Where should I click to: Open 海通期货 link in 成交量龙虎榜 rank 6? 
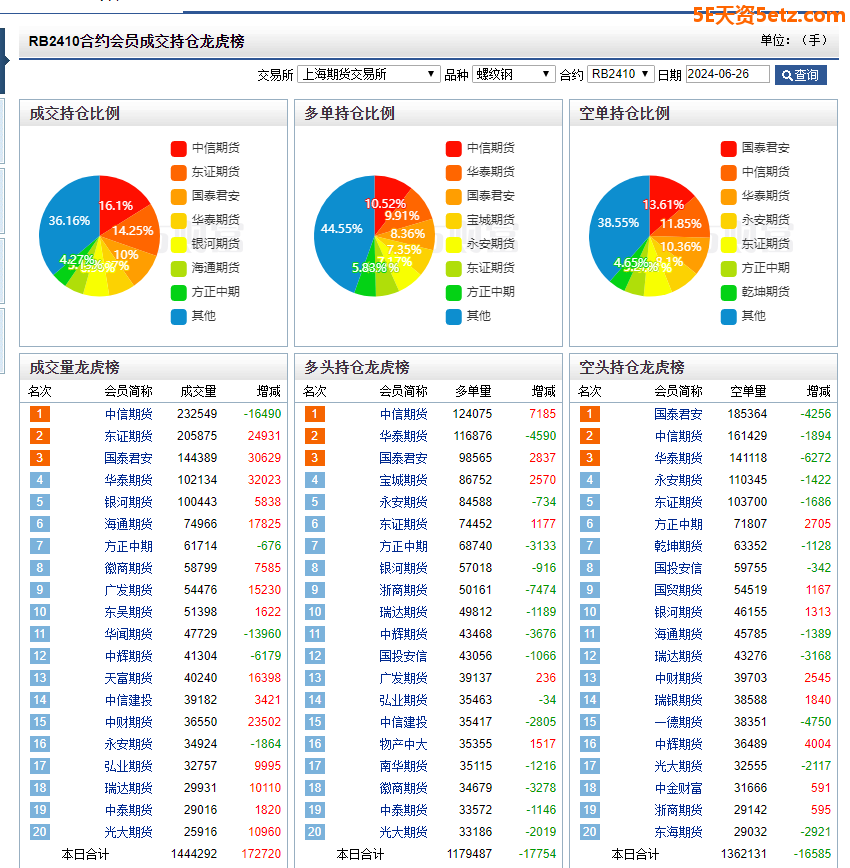point(128,524)
